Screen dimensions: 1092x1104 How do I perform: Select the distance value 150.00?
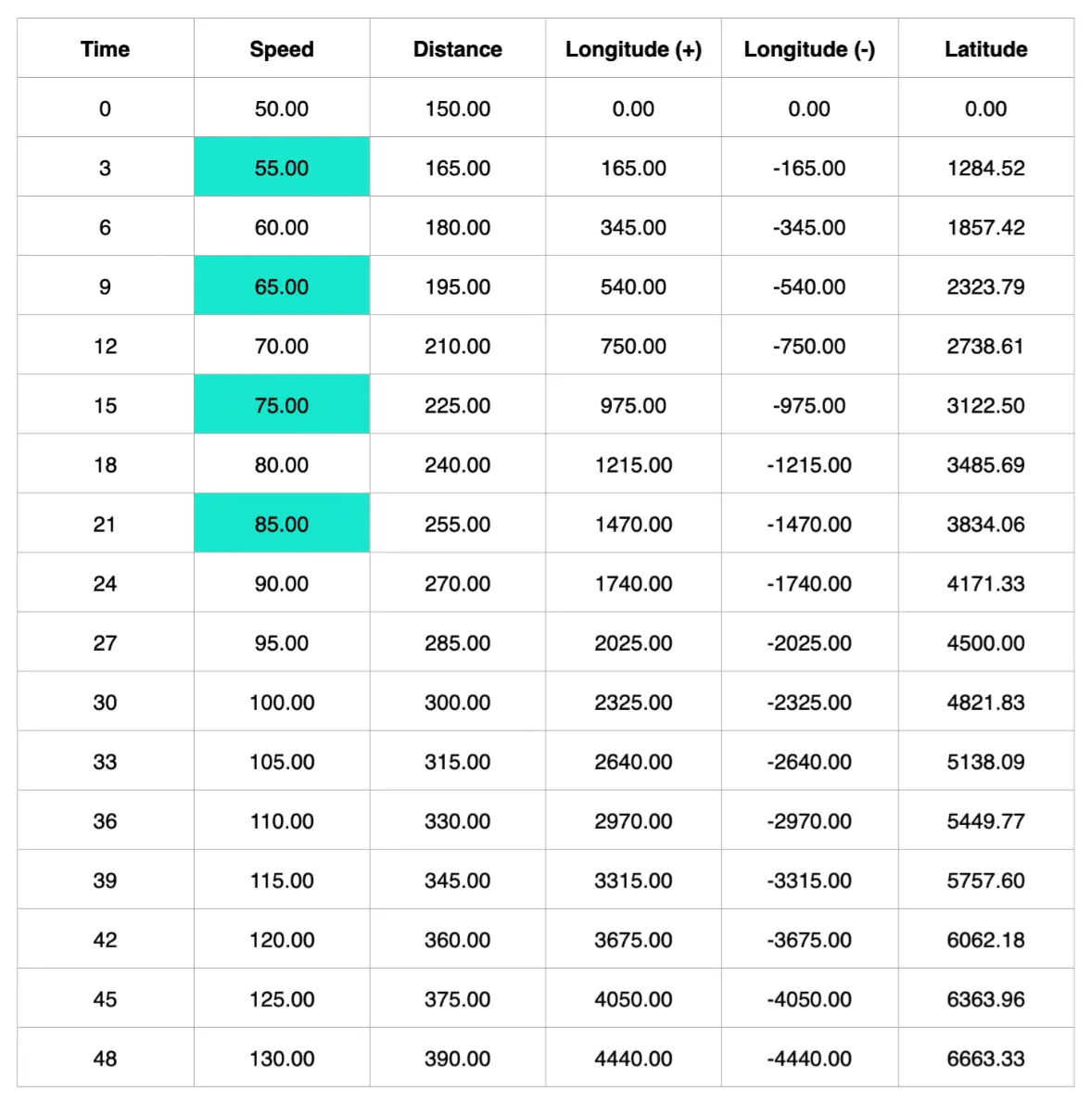click(457, 108)
